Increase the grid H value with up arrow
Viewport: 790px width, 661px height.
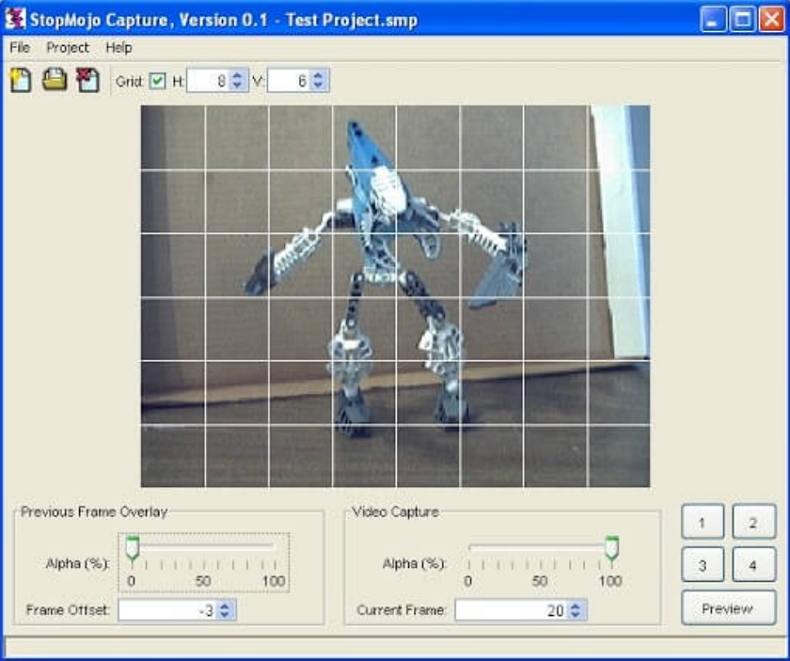click(x=237, y=75)
